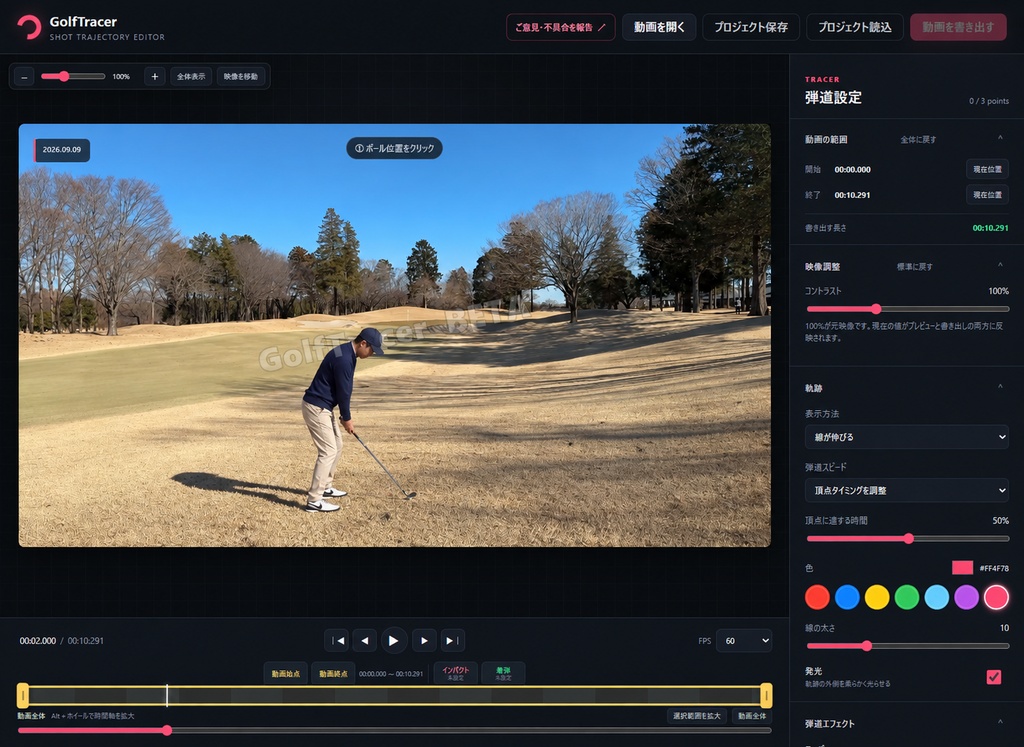The width and height of the screenshot is (1024, 747).
Task: Zoom in with the plus button
Action: (155, 76)
